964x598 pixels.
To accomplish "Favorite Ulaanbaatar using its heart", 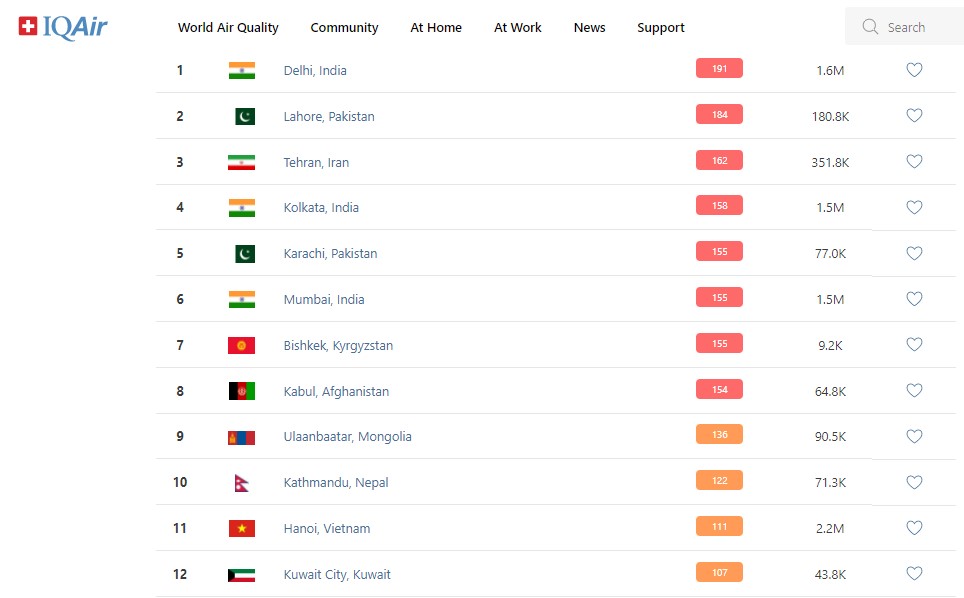I will click(914, 436).
